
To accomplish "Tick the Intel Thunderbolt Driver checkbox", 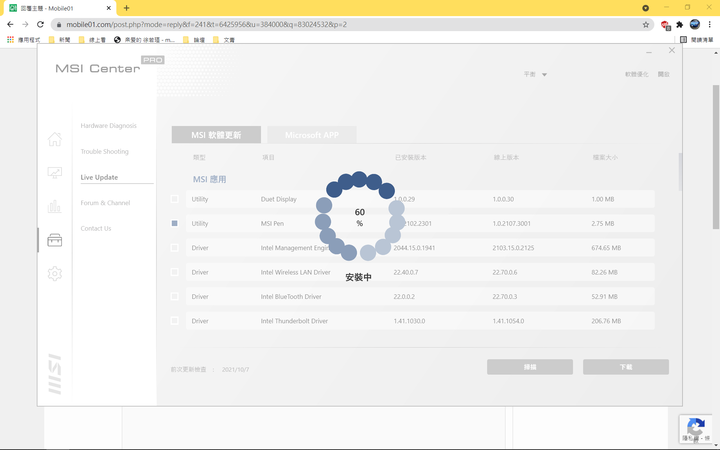I will tap(174, 321).
